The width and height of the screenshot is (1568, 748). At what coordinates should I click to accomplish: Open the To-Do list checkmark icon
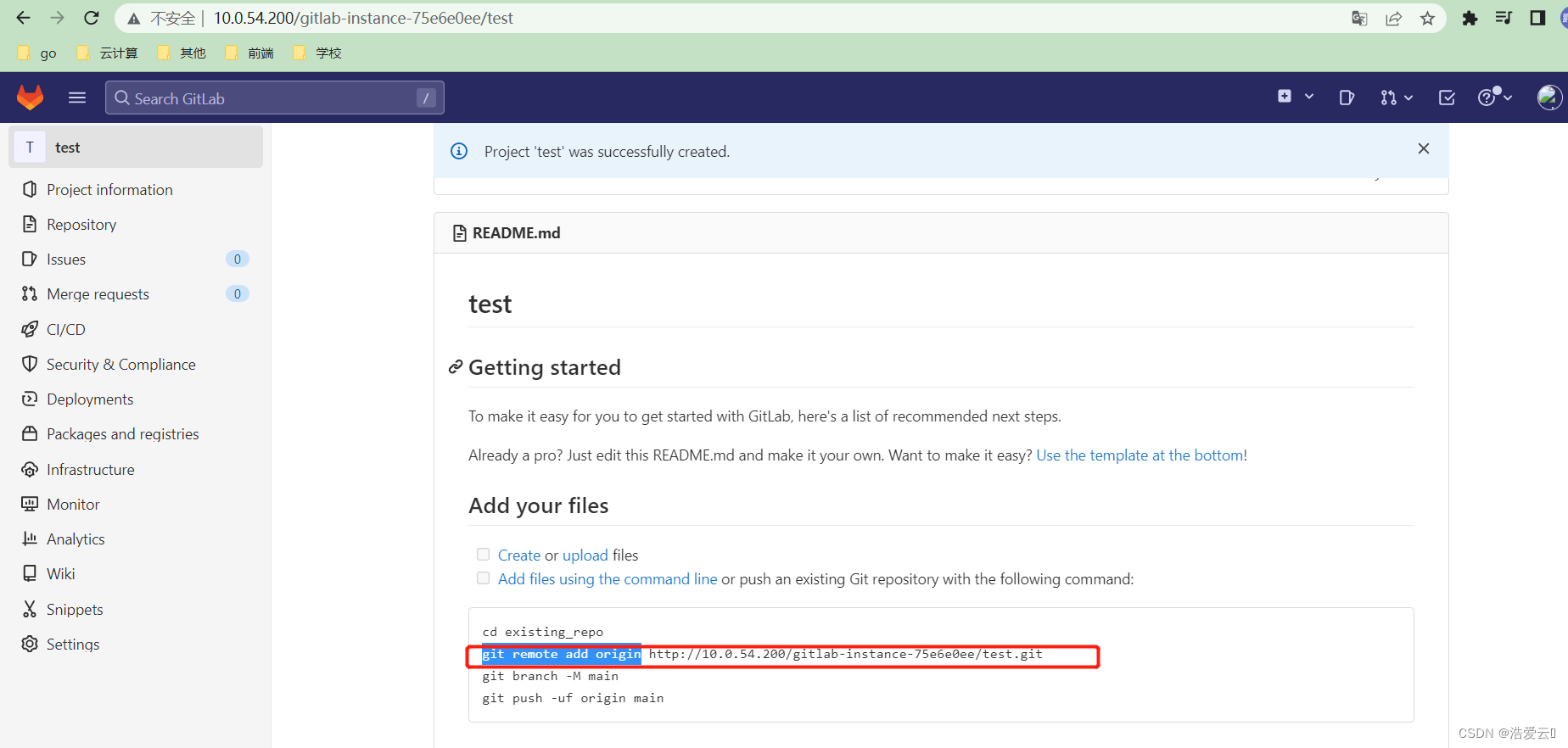[1447, 98]
